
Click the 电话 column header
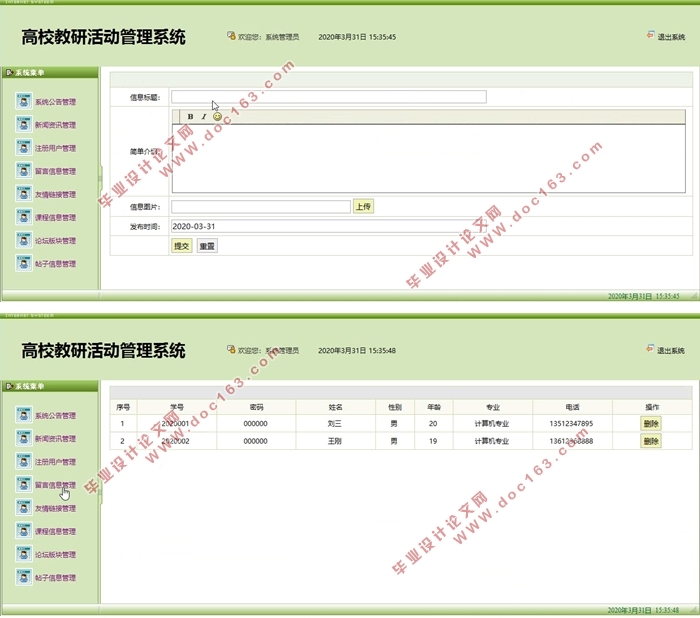pyautogui.click(x=572, y=407)
